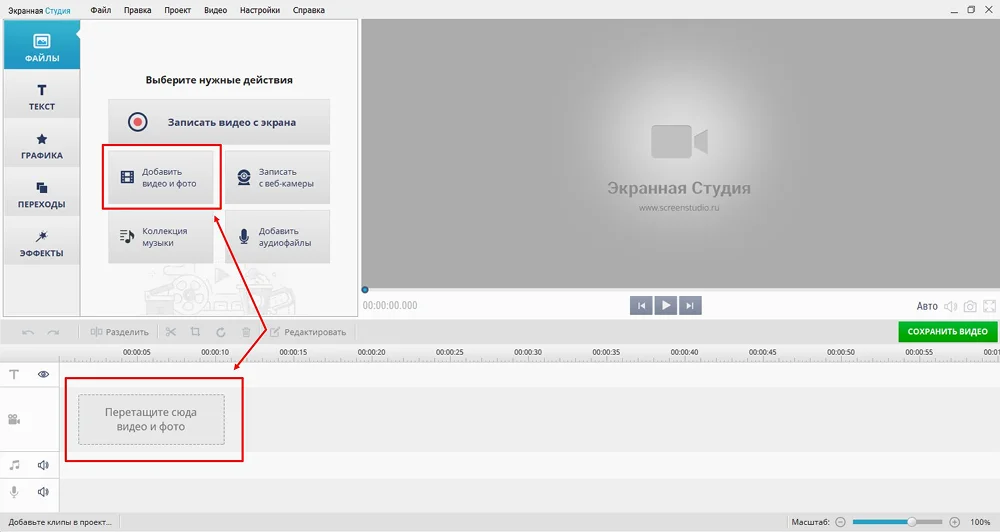Screen dimensions: 1000x532
Task: Open the Эффекты sidebar tab
Action: 41,240
